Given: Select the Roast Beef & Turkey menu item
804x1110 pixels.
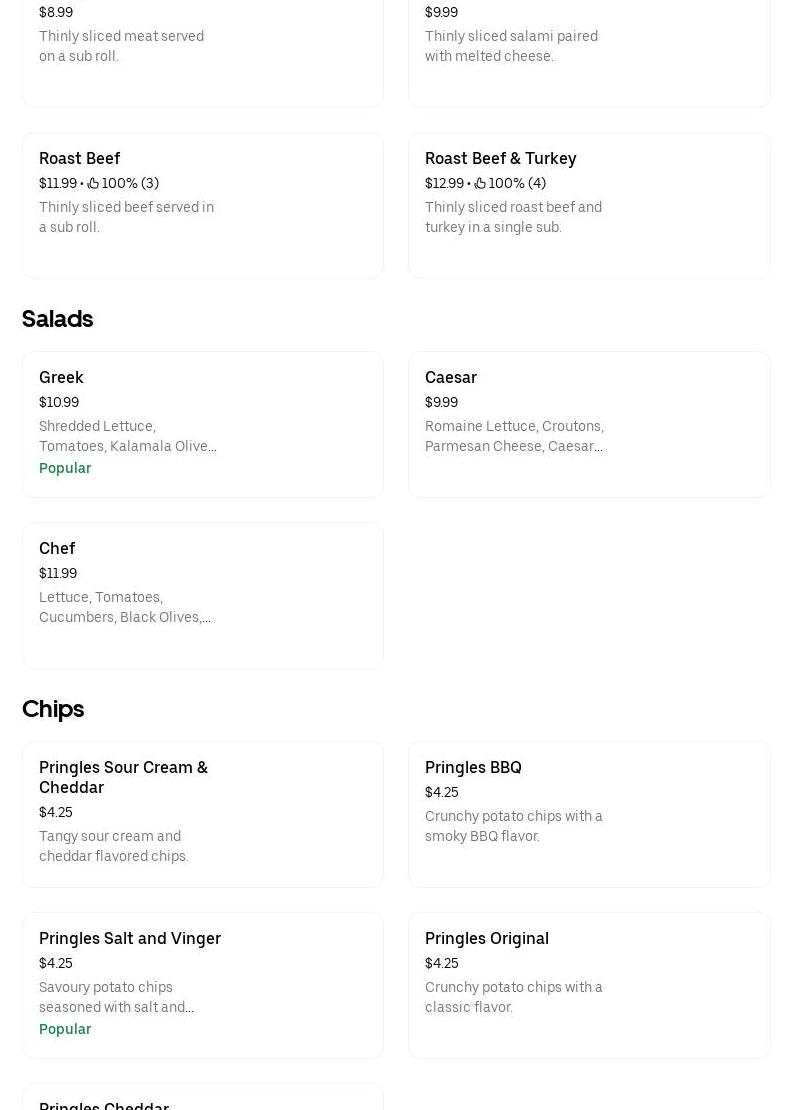Looking at the screenshot, I should tap(589, 205).
